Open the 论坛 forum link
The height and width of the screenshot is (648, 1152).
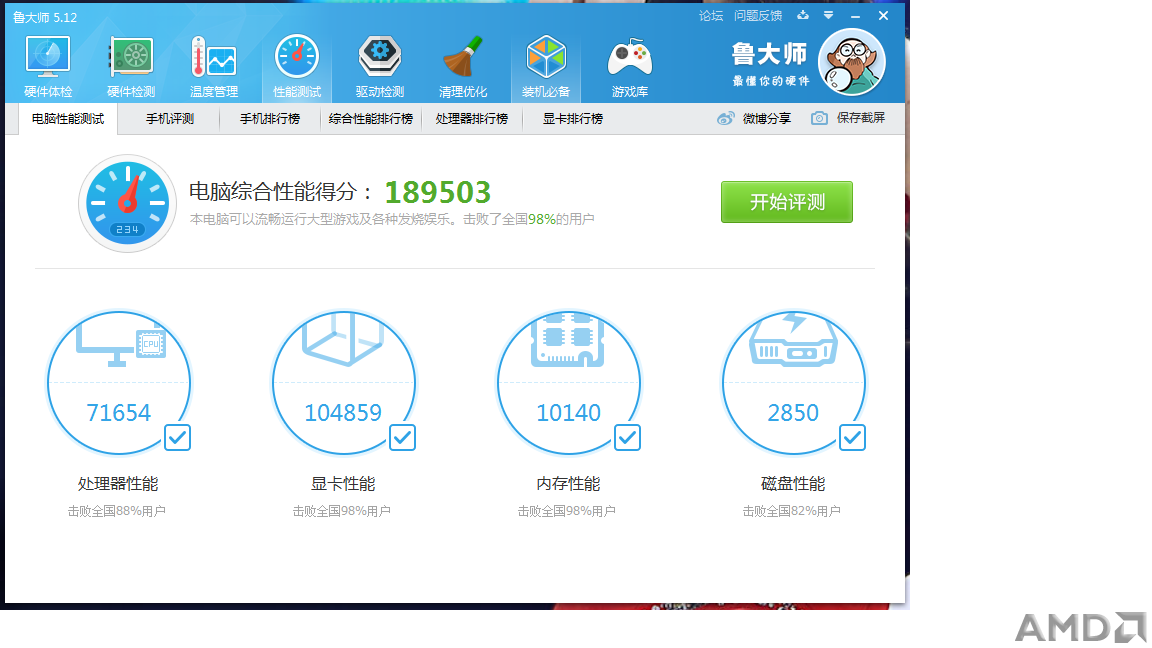pos(711,15)
